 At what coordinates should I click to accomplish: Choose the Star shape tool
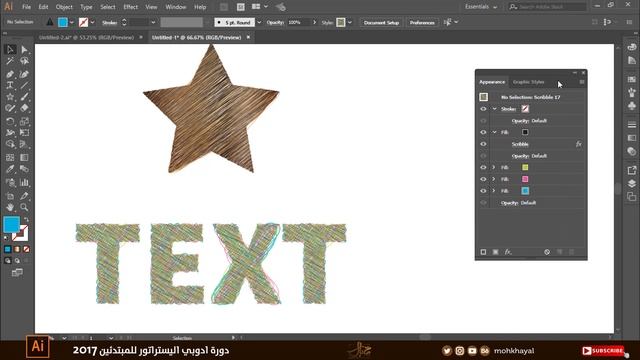point(10,97)
